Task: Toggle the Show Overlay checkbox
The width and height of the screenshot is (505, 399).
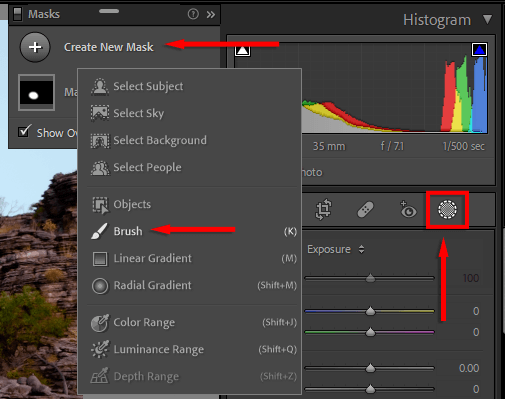Action: click(x=24, y=131)
